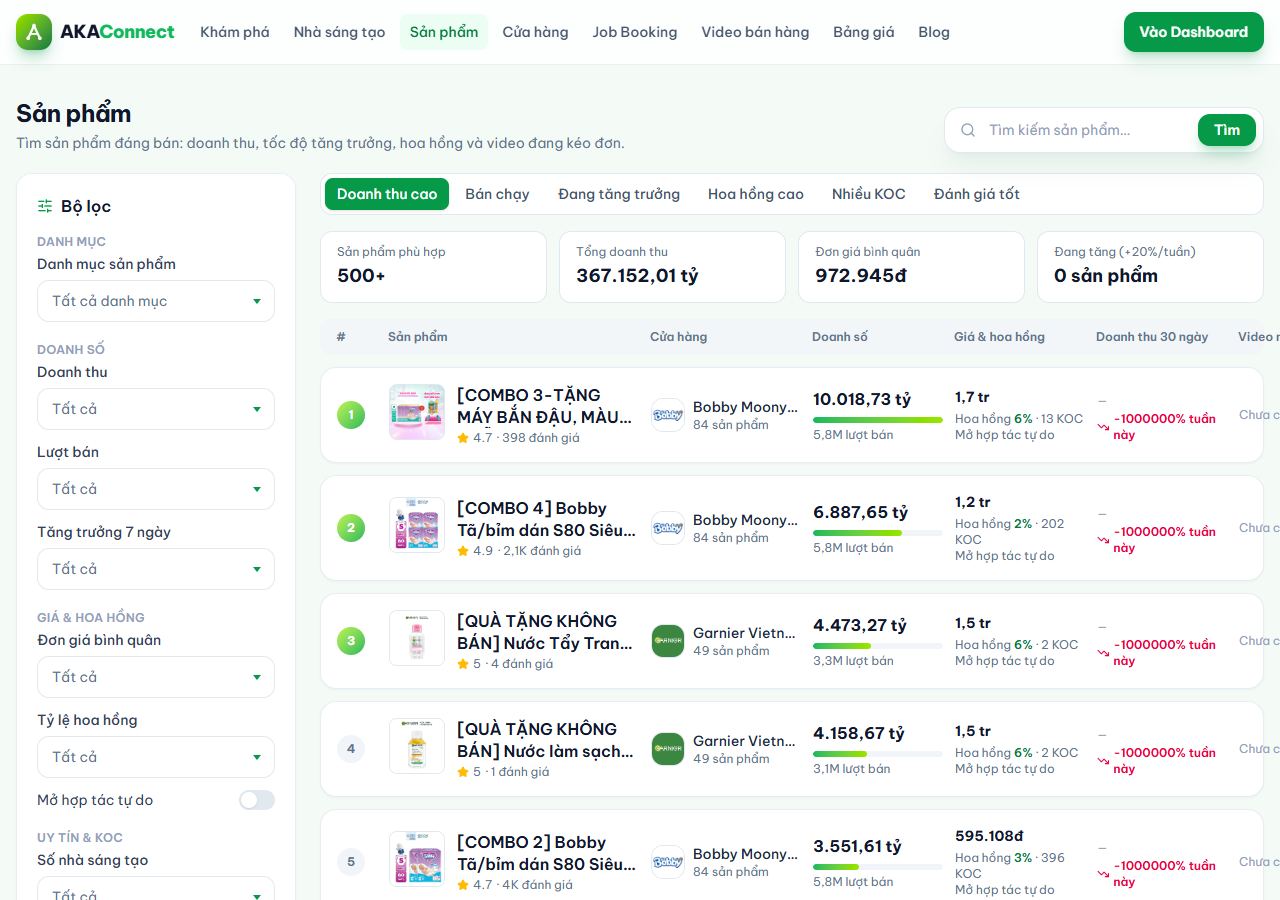Open the Nhiều KOC tab

pyautogui.click(x=869, y=194)
